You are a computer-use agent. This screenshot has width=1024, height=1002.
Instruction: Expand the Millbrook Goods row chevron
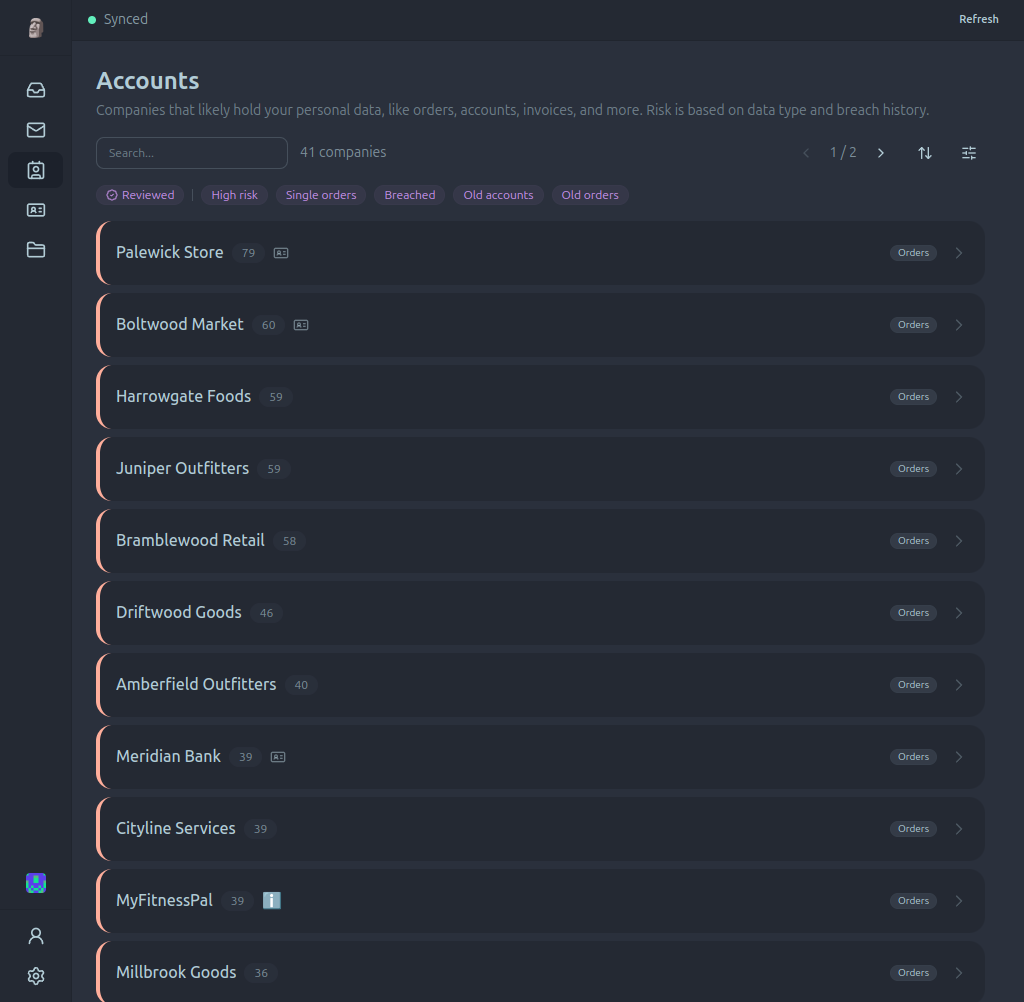(x=959, y=973)
